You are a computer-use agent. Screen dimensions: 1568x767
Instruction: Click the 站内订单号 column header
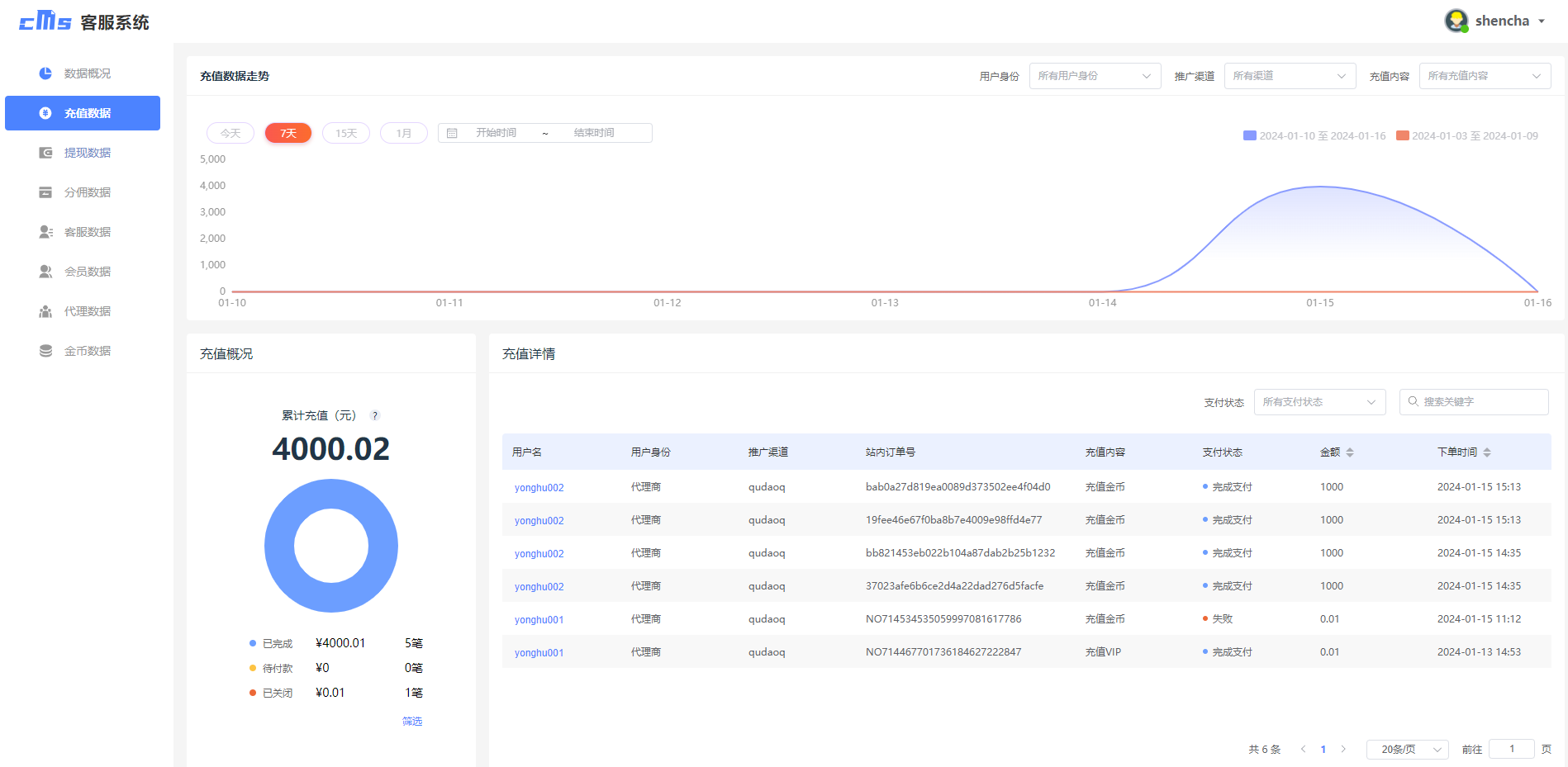coord(891,452)
